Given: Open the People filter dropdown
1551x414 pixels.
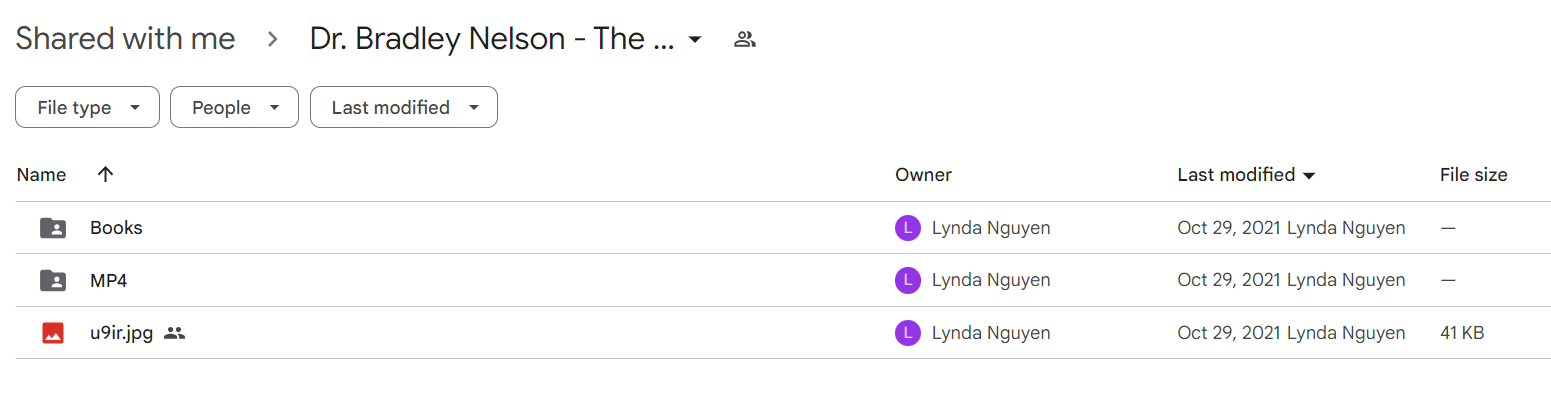Looking at the screenshot, I should (x=234, y=107).
